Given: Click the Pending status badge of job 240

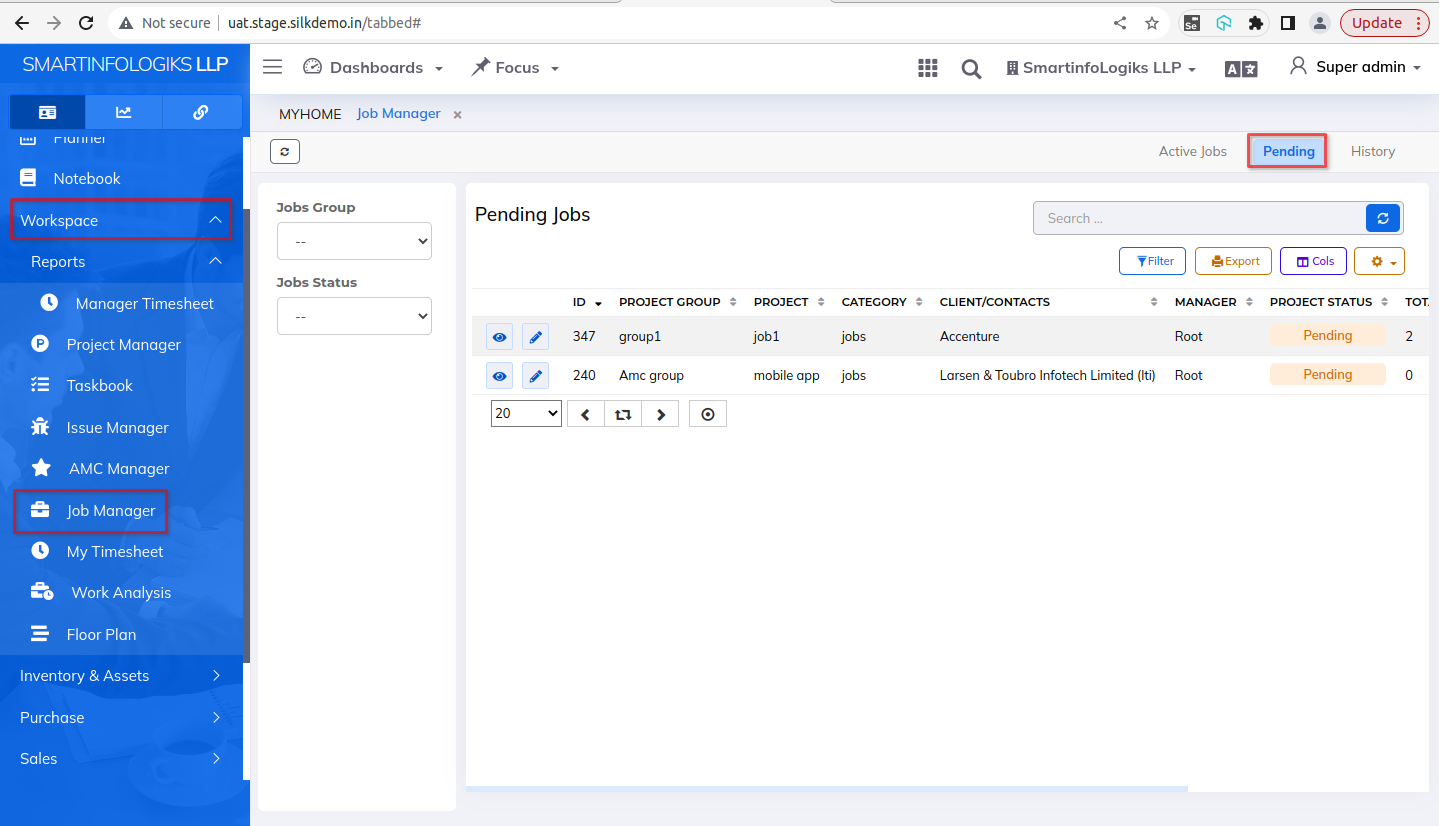Looking at the screenshot, I should (1327, 375).
